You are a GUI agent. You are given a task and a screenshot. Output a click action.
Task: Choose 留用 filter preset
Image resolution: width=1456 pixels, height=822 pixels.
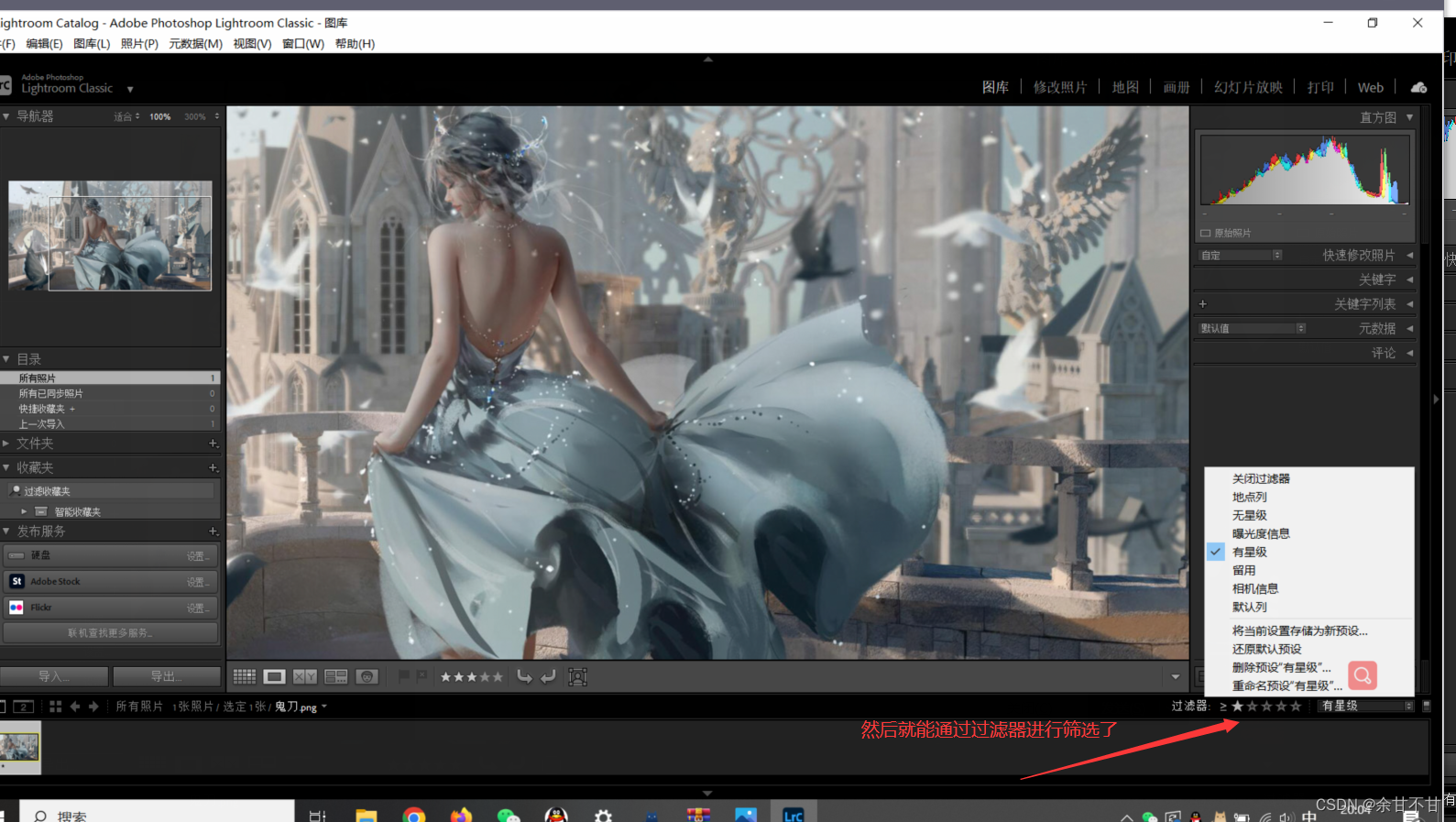(1309, 570)
